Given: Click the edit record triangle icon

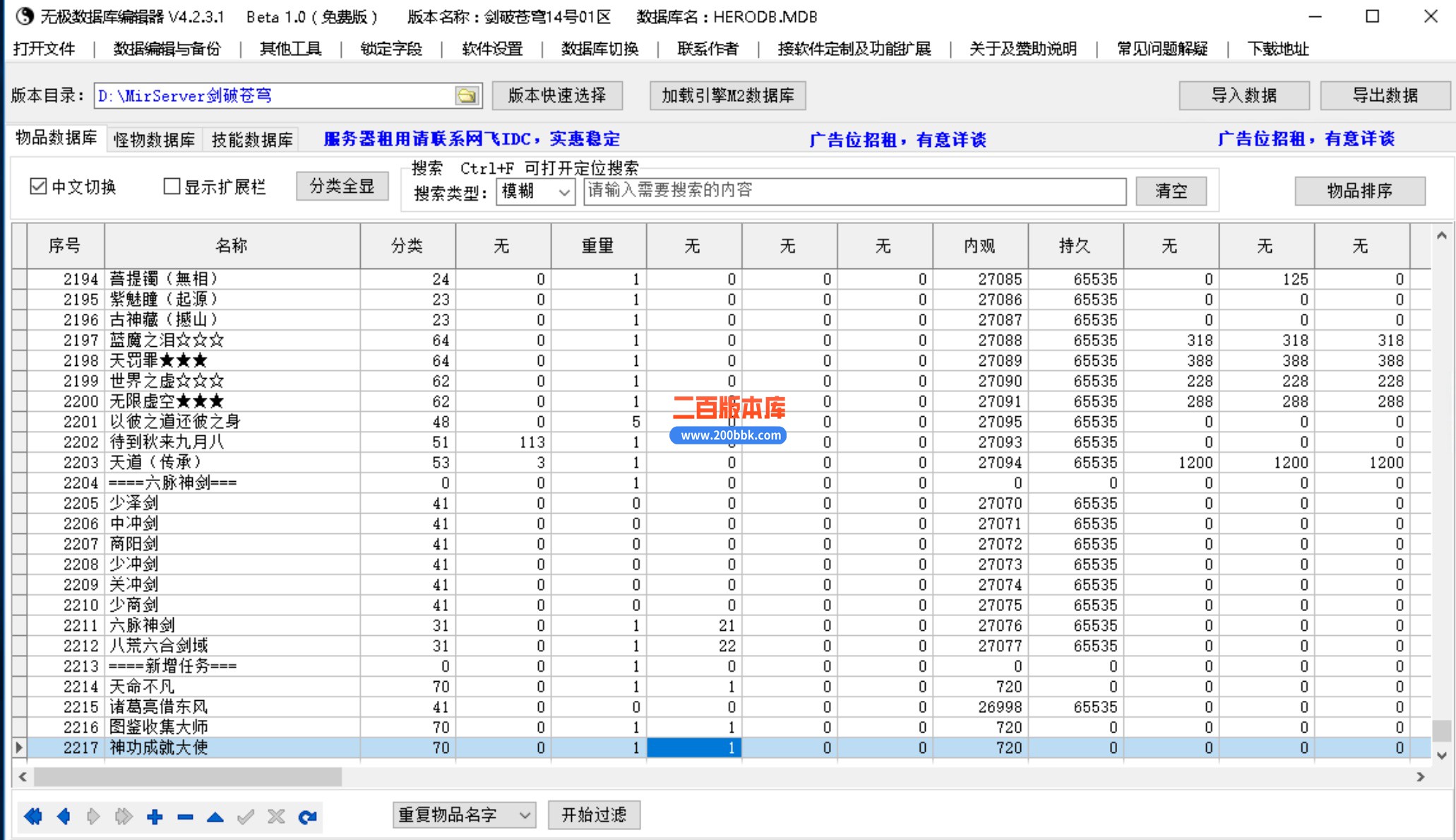Looking at the screenshot, I should [215, 817].
